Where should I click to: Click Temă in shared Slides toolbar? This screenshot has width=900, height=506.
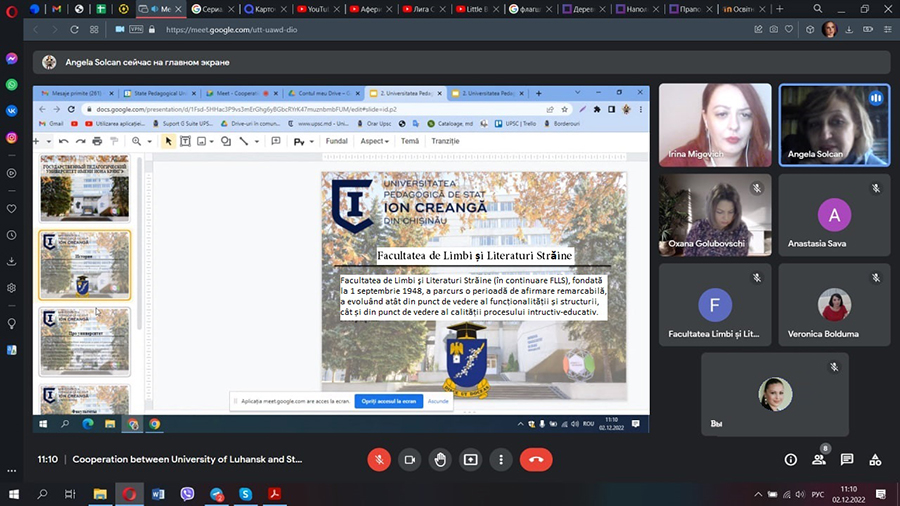click(x=409, y=141)
